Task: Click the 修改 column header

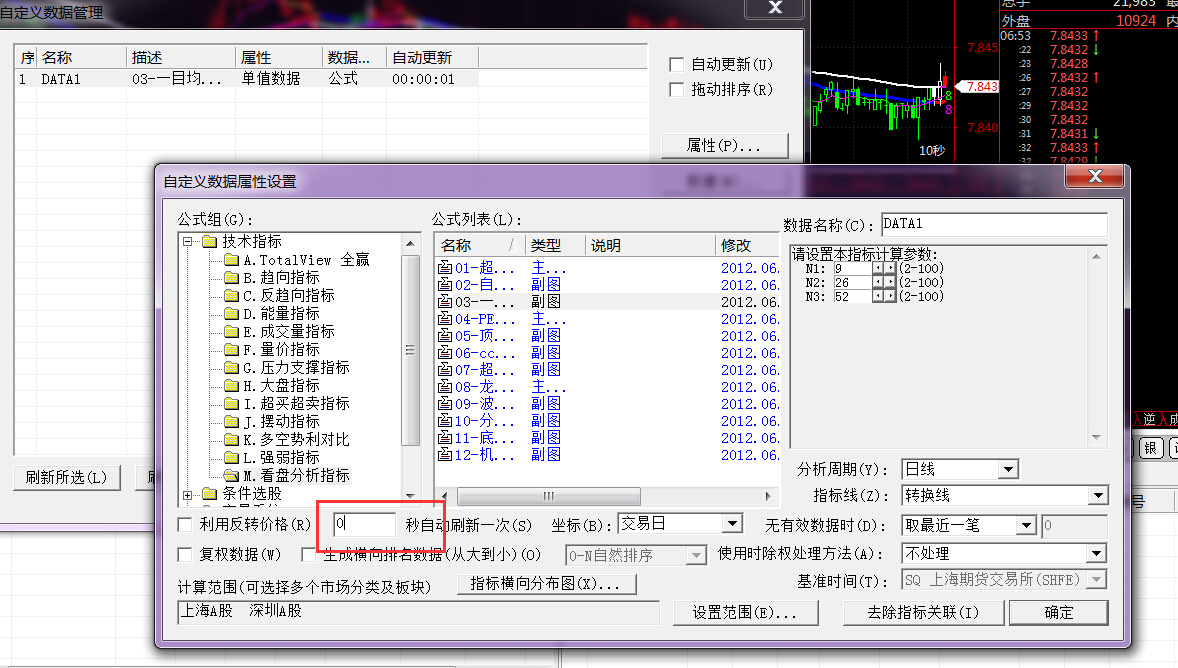Action: [745, 245]
